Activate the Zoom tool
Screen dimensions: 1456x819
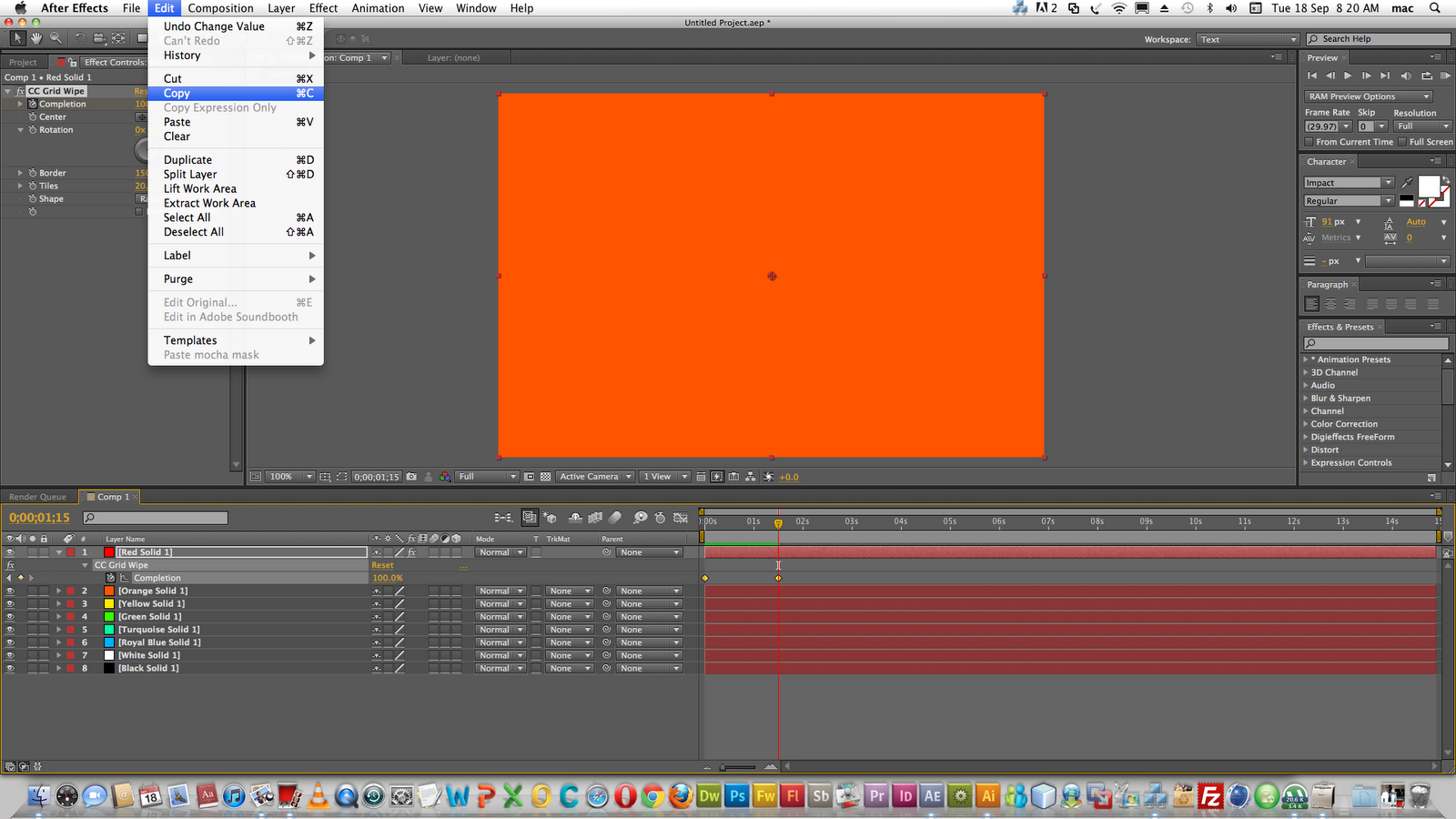click(x=56, y=38)
